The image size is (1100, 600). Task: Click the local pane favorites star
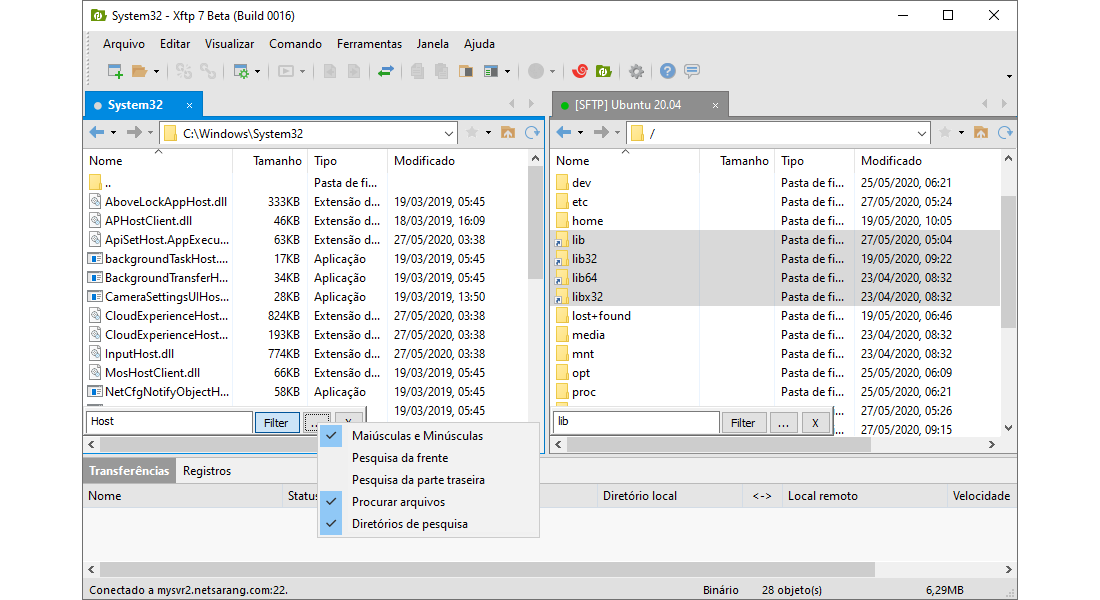472,133
